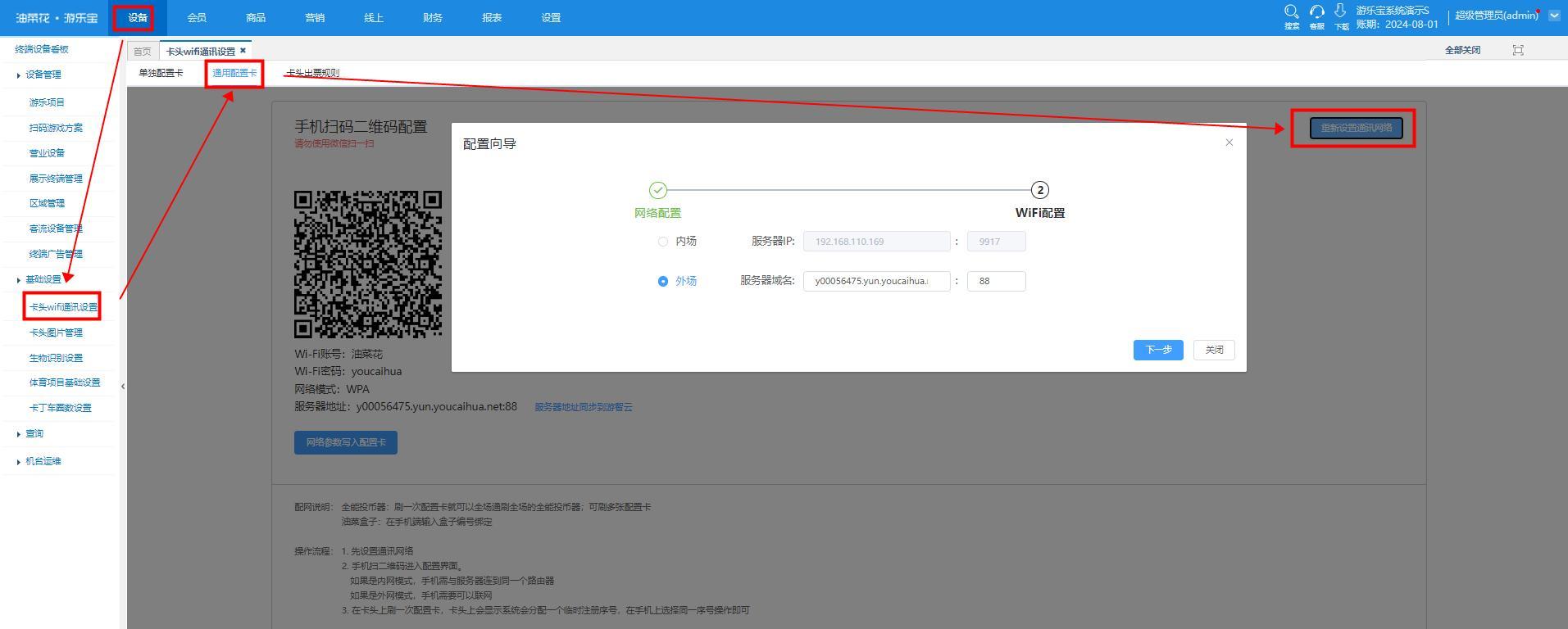Image resolution: width=1568 pixels, height=629 pixels.
Task: Click the 超级管理员(admin) user name
Action: tap(1497, 16)
